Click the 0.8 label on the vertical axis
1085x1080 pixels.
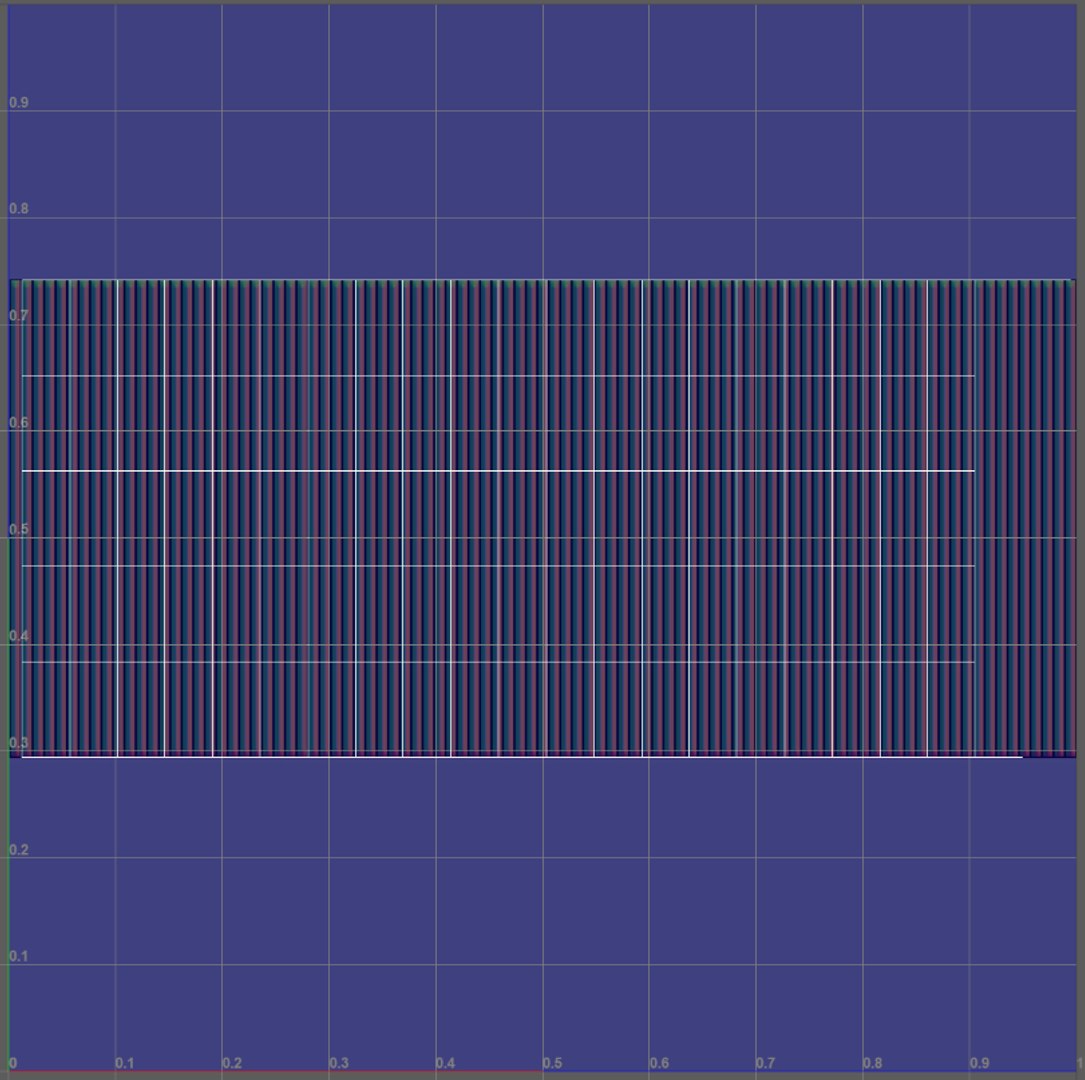click(x=19, y=209)
